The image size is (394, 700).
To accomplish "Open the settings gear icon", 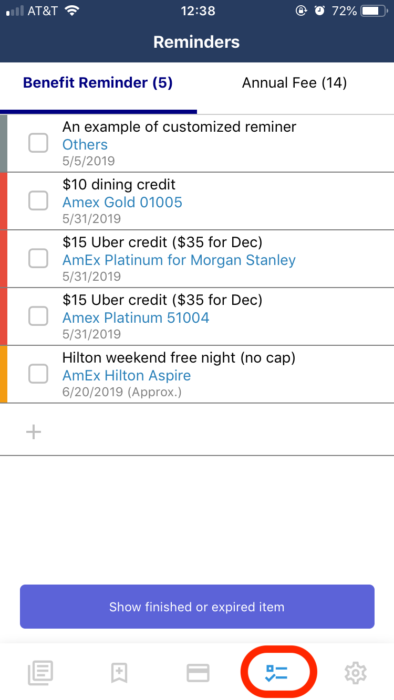I will pos(356,673).
